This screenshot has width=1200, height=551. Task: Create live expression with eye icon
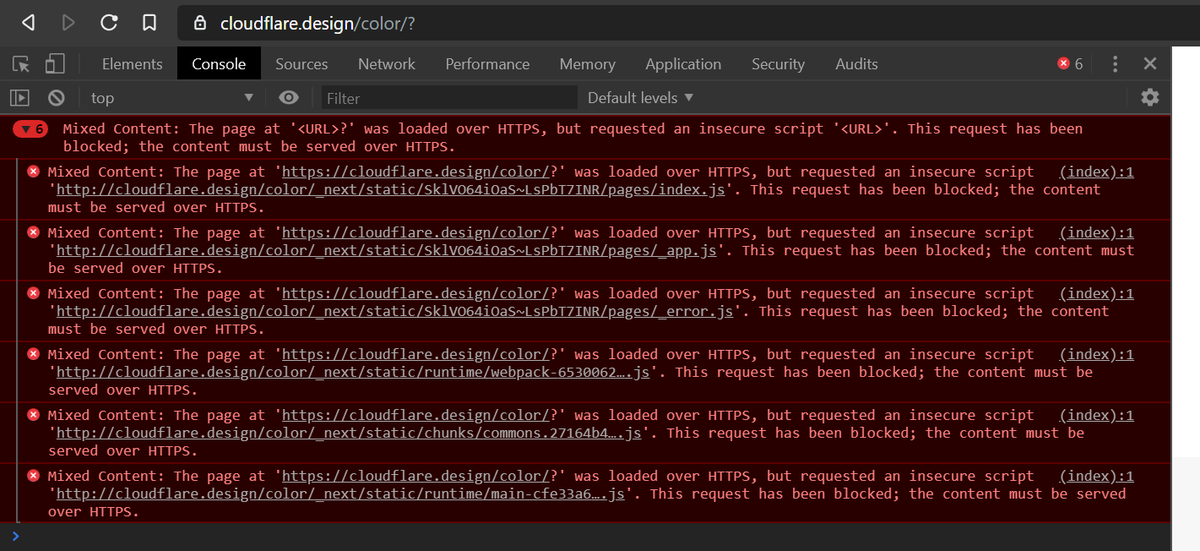pyautogui.click(x=289, y=97)
